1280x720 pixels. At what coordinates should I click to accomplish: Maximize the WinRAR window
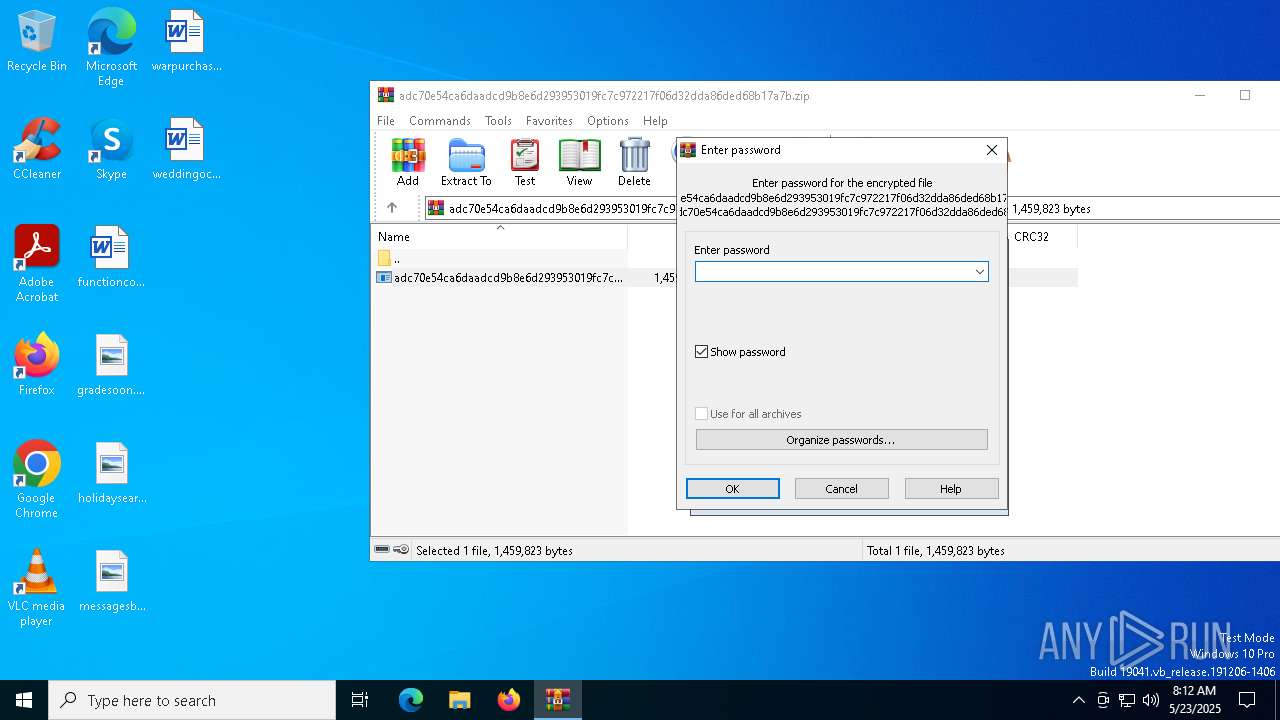(1245, 96)
